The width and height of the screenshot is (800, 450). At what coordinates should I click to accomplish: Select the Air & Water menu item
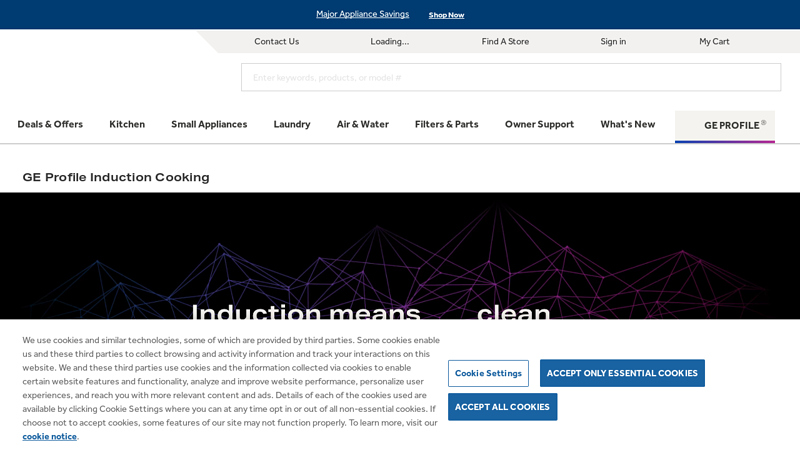click(362, 124)
